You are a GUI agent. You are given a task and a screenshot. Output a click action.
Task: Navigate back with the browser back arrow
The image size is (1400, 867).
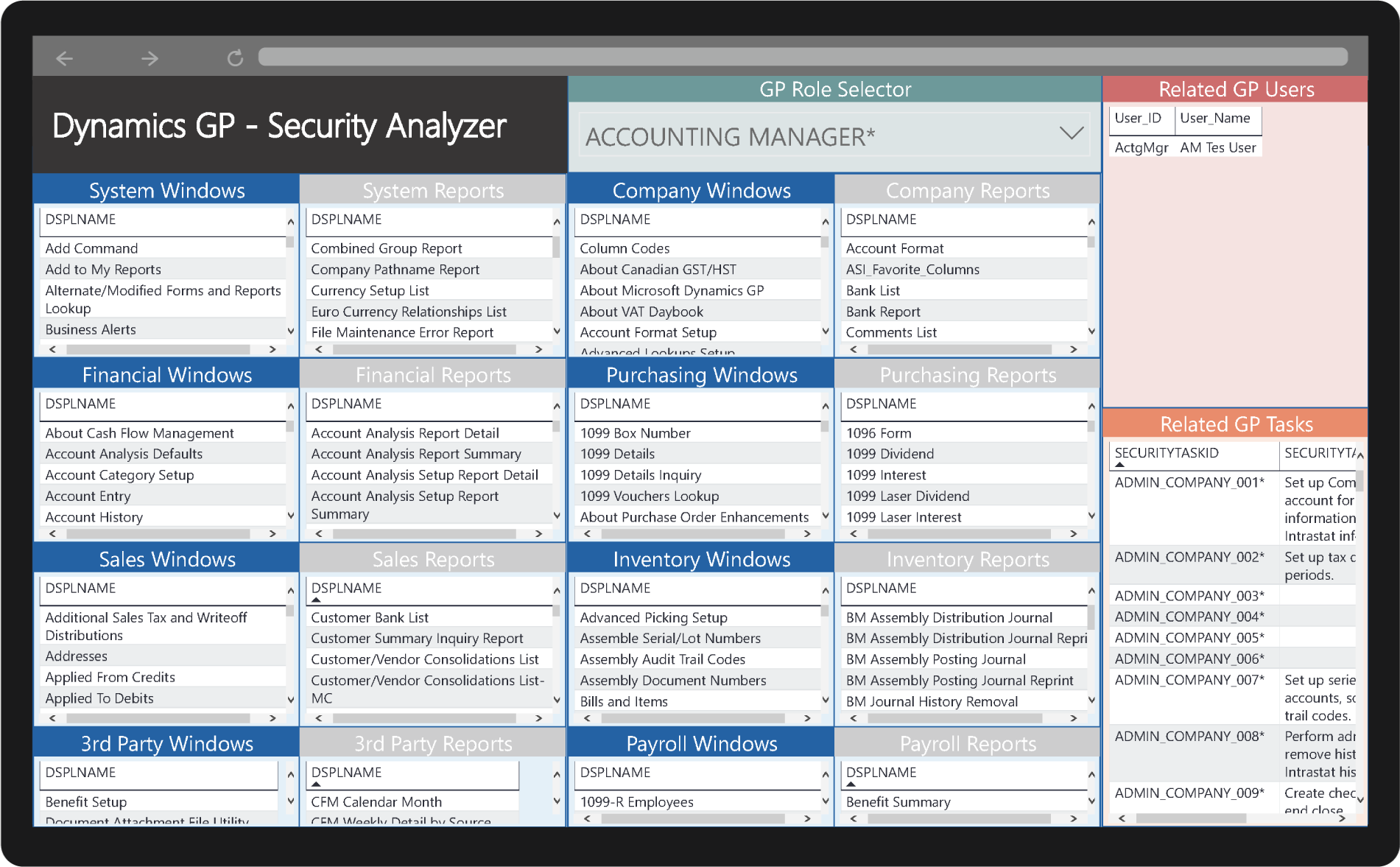[x=65, y=57]
